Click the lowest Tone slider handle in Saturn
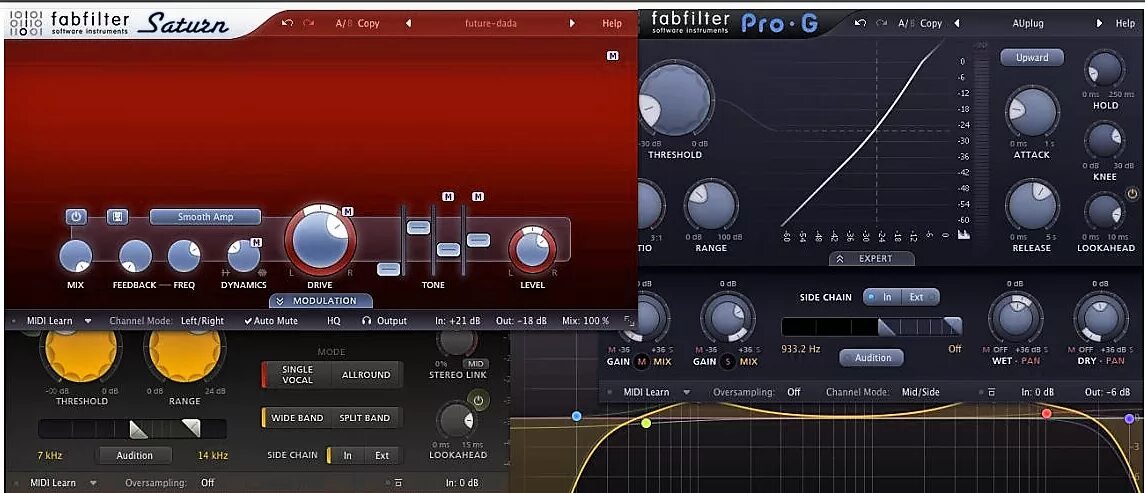The image size is (1145, 493). tap(389, 270)
